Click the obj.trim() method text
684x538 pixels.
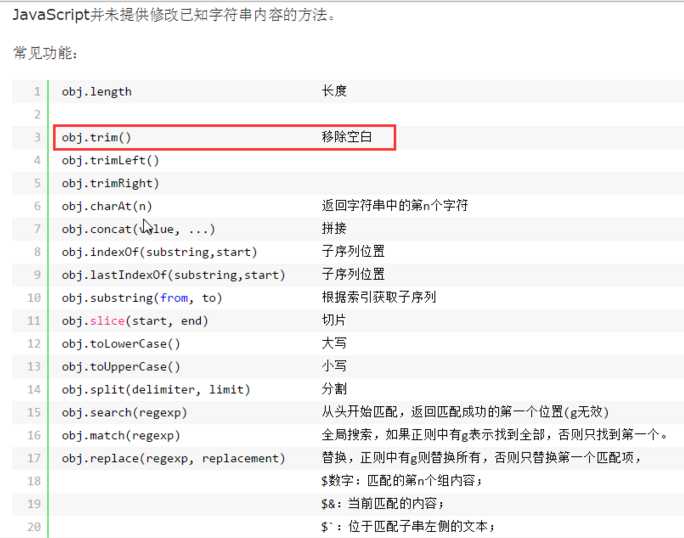point(96,137)
